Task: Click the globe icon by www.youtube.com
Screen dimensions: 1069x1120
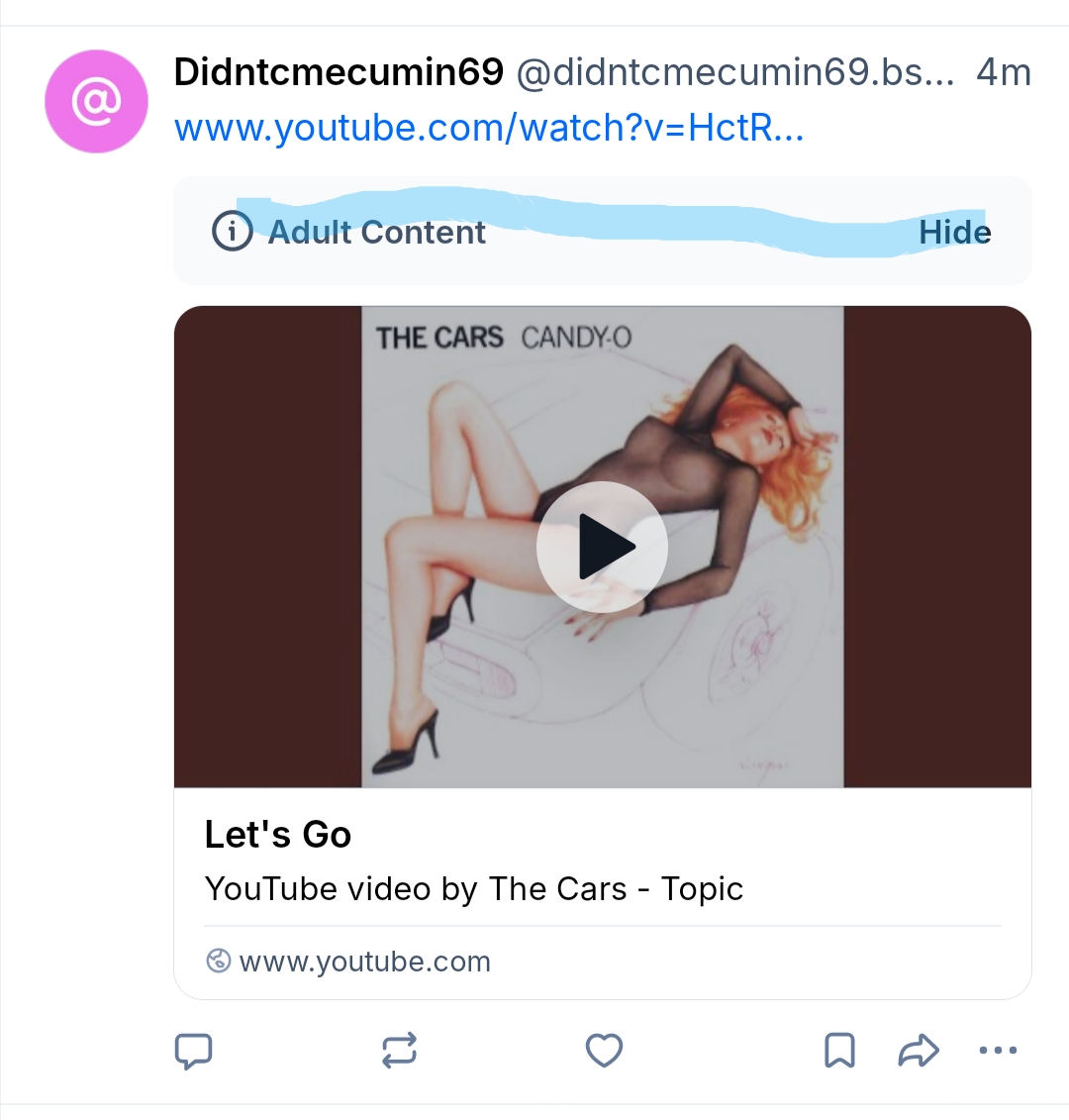Action: coord(219,961)
